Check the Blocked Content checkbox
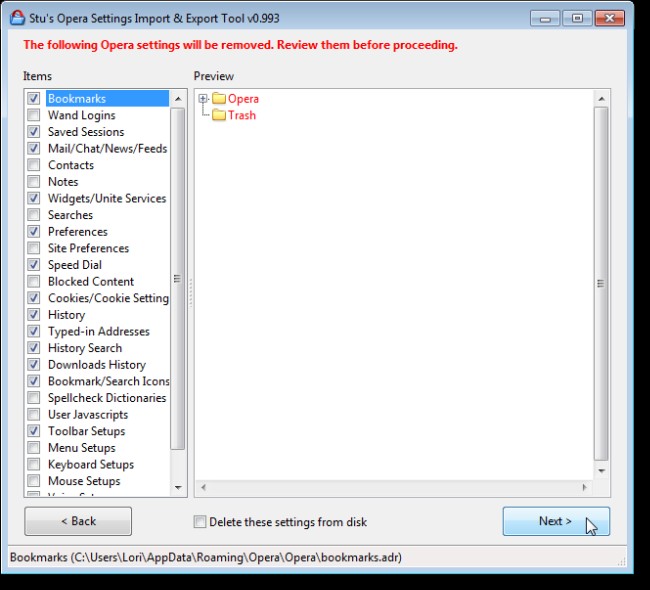Viewport: 650px width, 590px height. (x=34, y=282)
